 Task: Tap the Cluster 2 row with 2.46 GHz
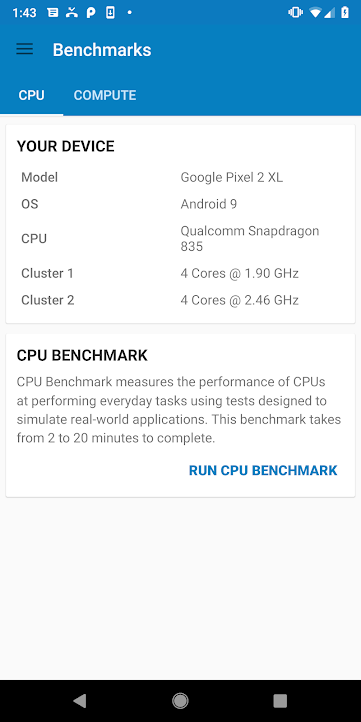(x=180, y=300)
